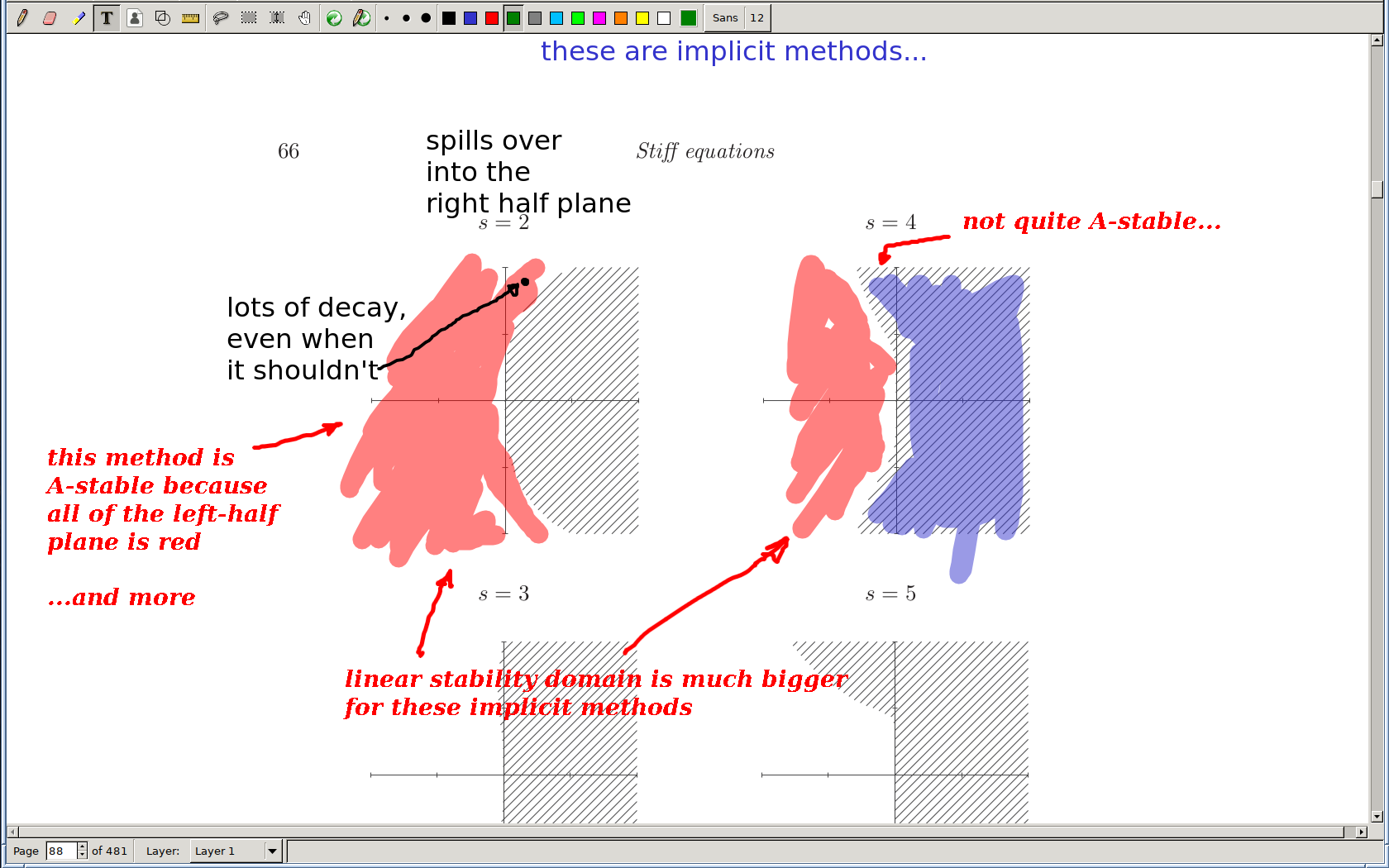Choose the Select Rectangle tool
This screenshot has width=1389, height=868.
pyautogui.click(x=248, y=17)
